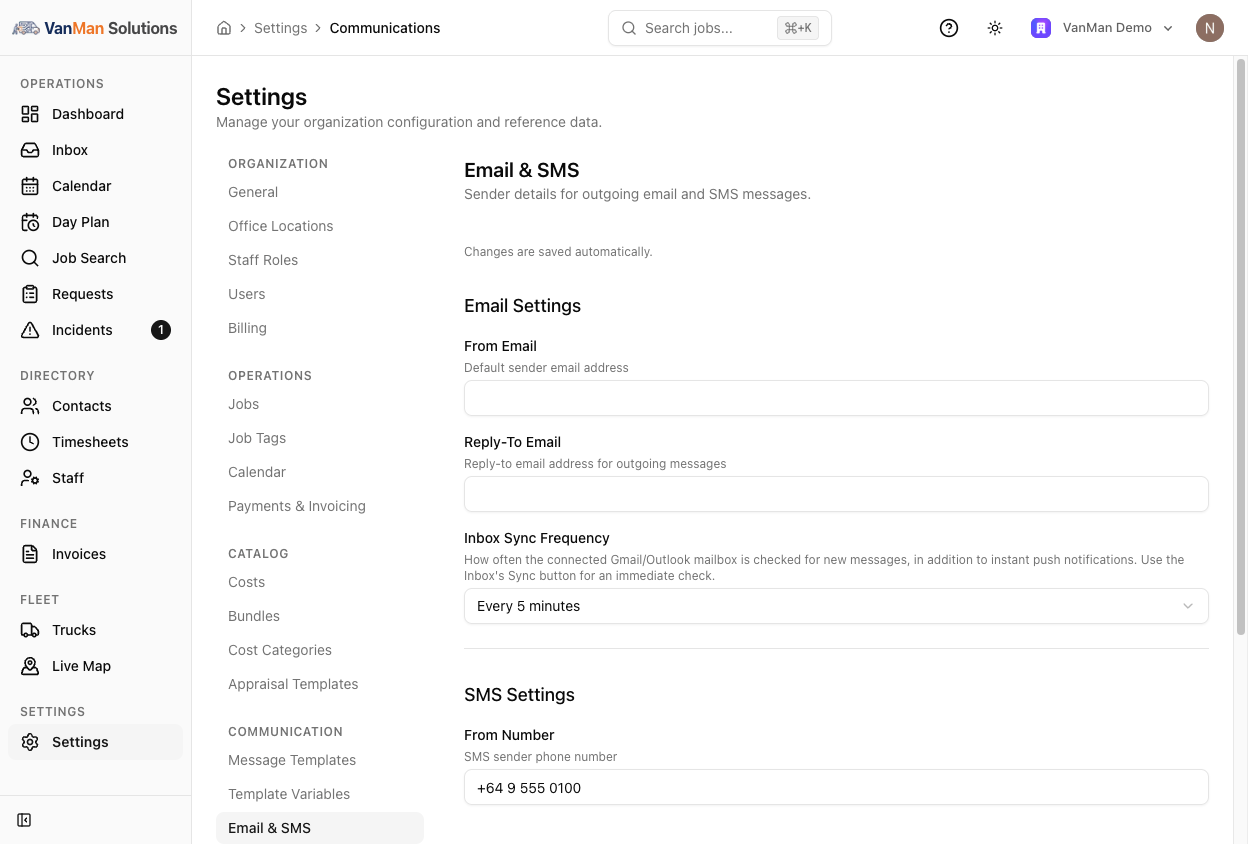Open Bundles catalog settings
1248x844 pixels.
254,616
